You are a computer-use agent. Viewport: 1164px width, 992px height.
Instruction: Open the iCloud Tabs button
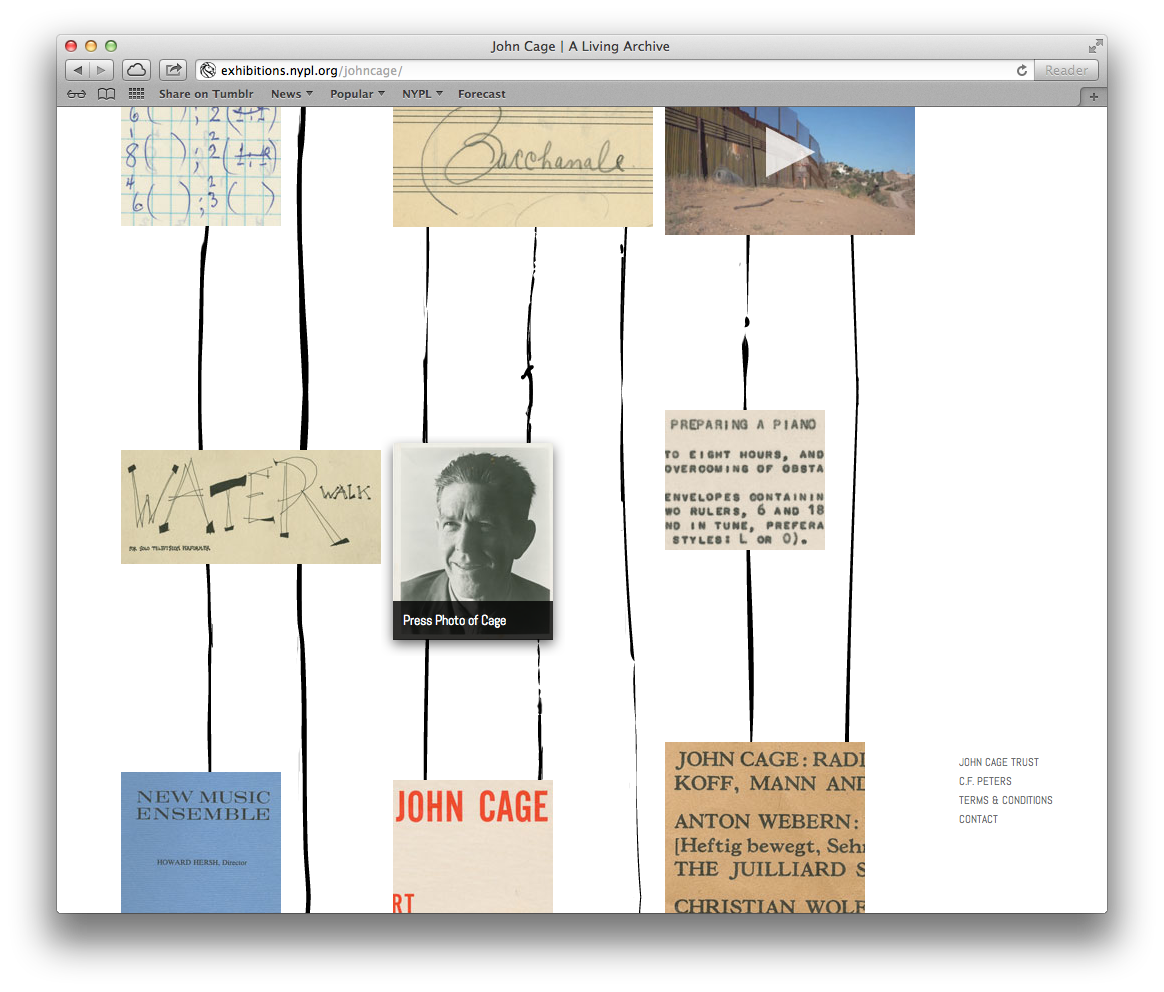point(137,70)
